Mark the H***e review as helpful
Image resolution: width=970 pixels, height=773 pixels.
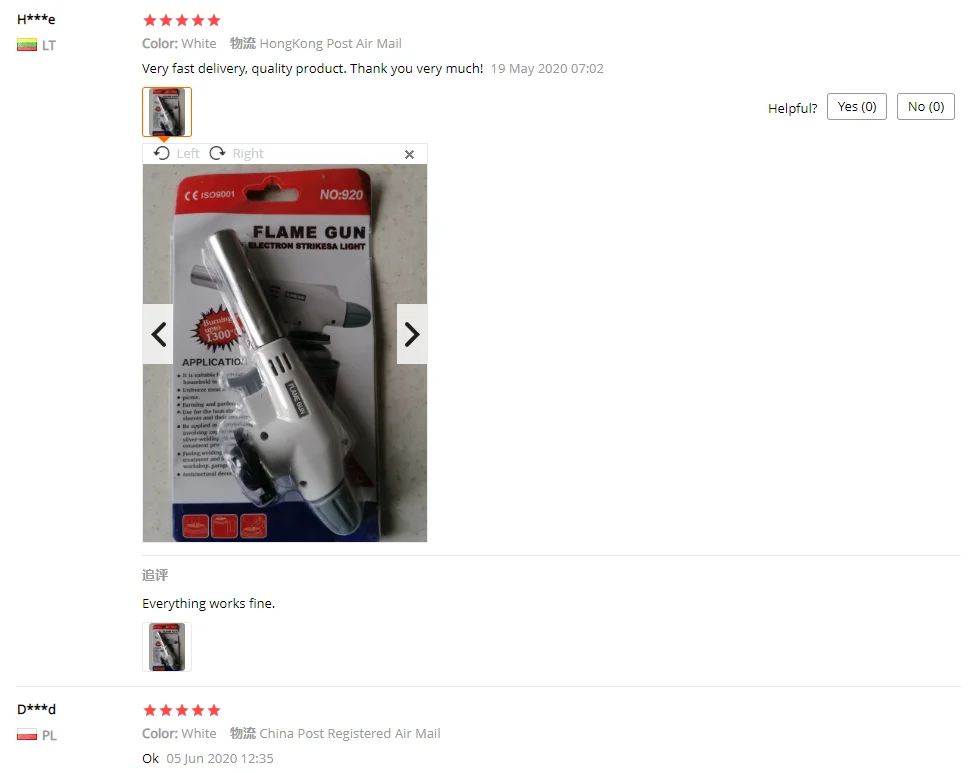coord(857,107)
